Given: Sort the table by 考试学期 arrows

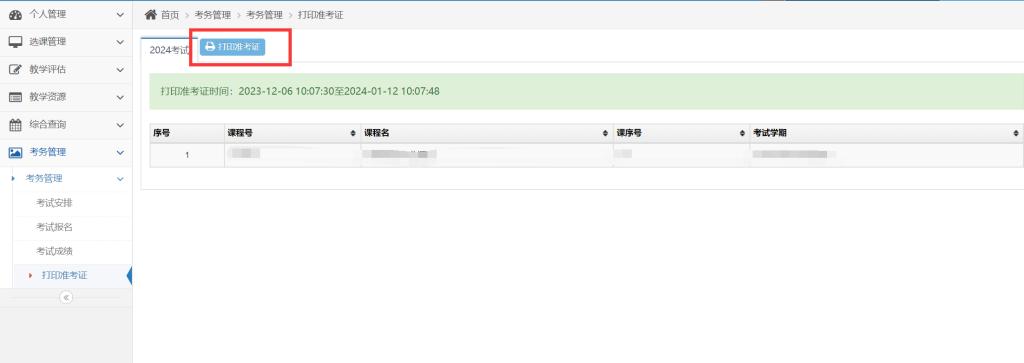Looking at the screenshot, I should pyautogui.click(x=1016, y=133).
